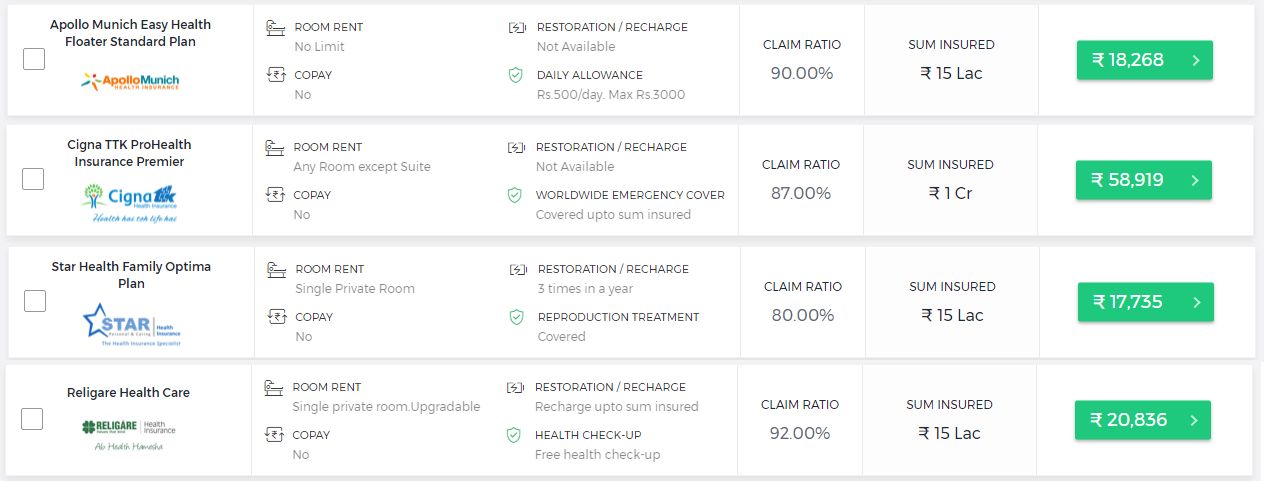The image size is (1264, 482).
Task: Click the Restoration battery icon in Star Health row
Action: 518,269
